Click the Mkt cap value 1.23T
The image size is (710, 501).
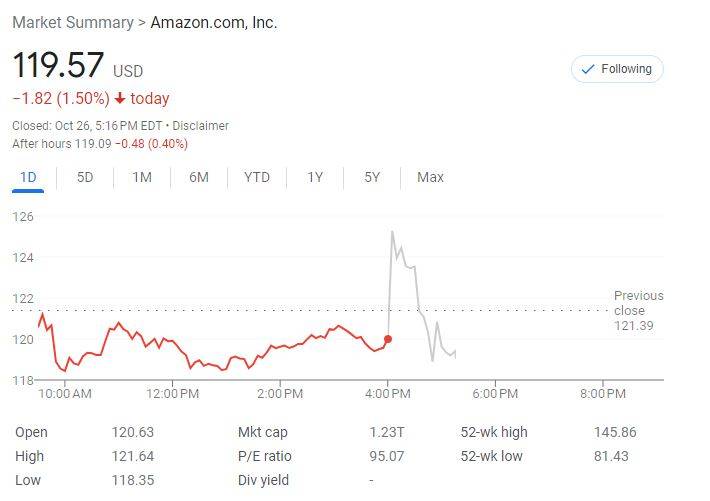point(385,432)
